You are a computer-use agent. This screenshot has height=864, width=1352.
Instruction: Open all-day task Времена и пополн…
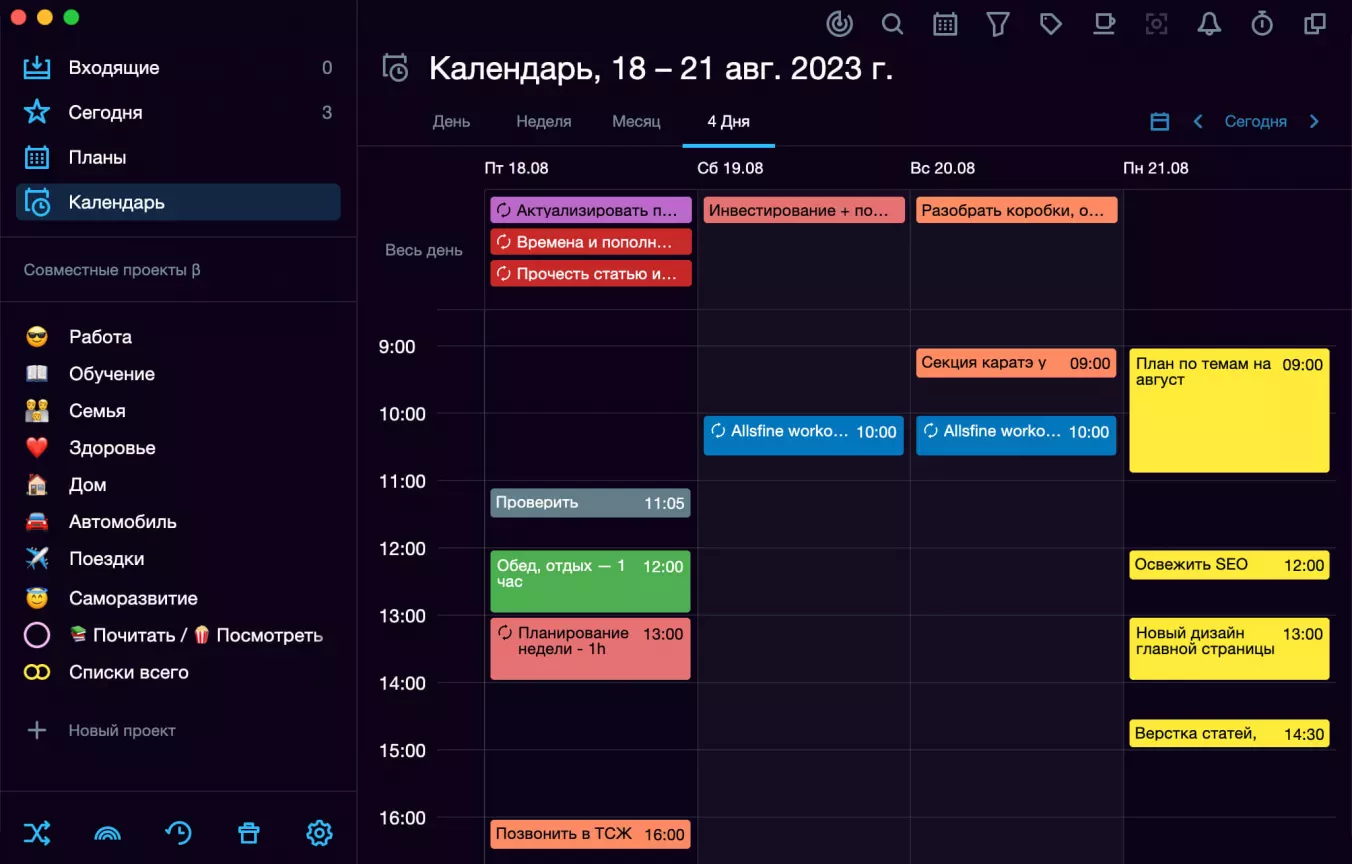pyautogui.click(x=590, y=242)
